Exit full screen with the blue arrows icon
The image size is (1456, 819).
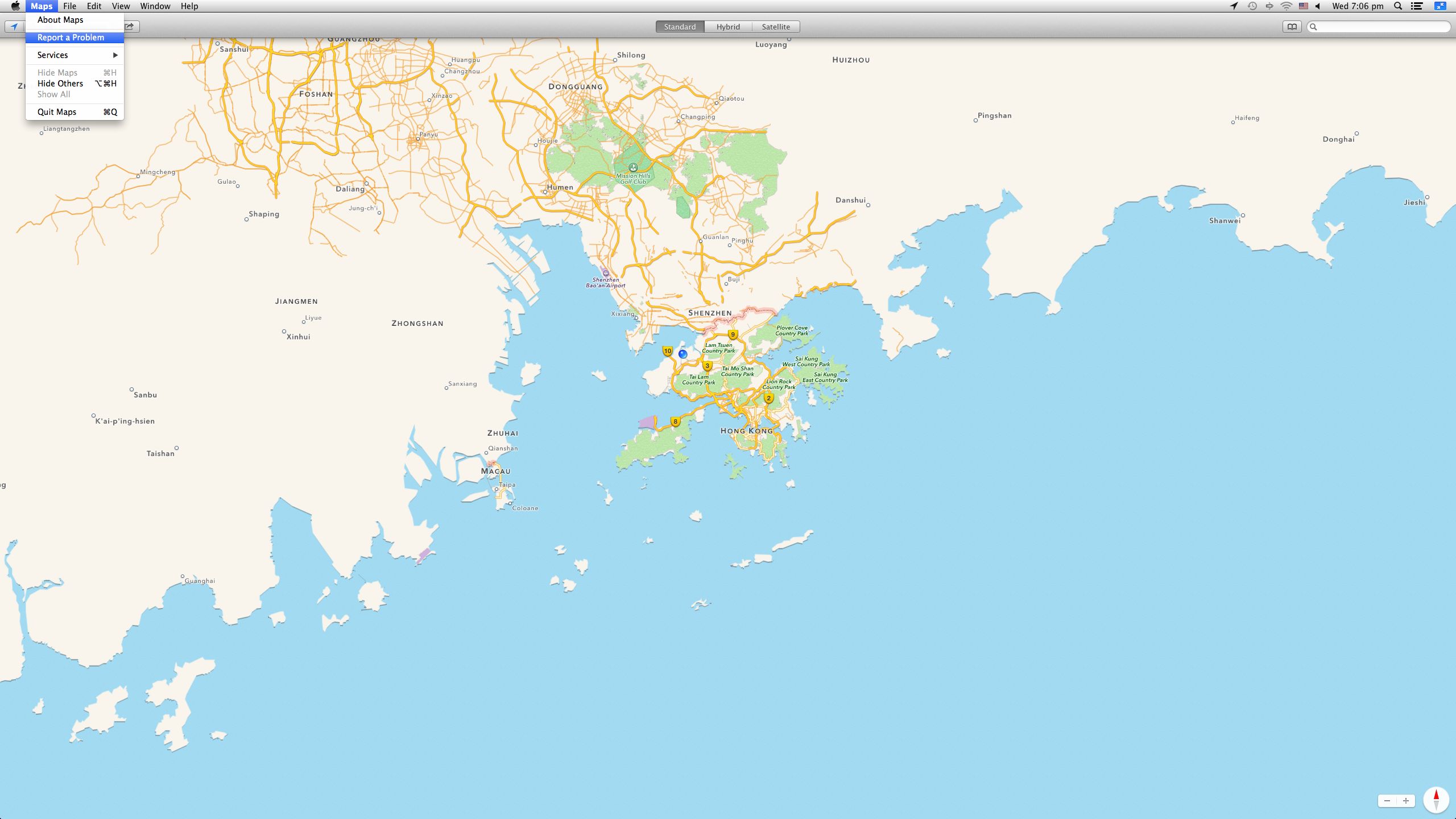[1440, 6]
